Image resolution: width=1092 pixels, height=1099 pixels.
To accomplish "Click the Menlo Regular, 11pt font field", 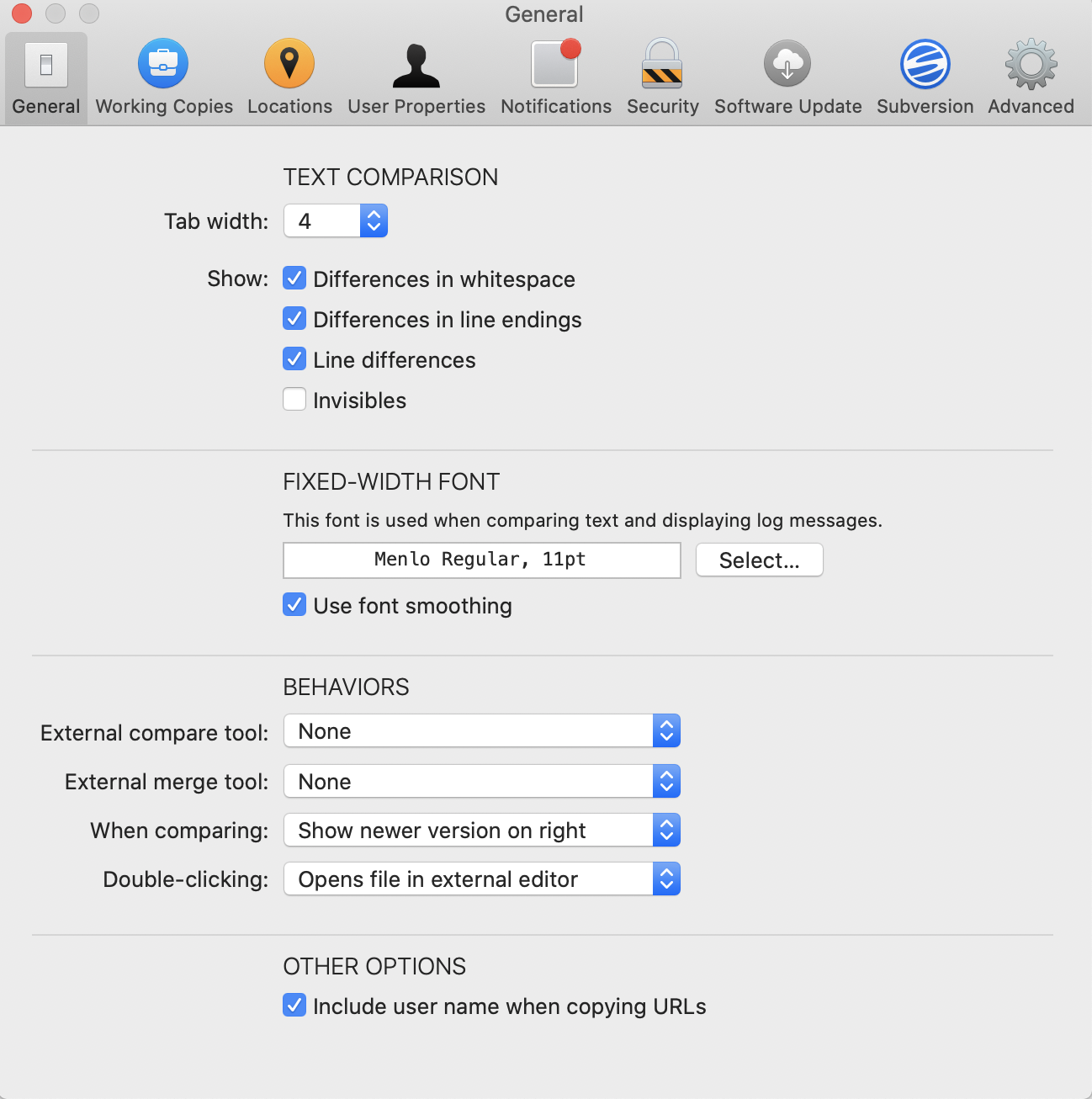I will pyautogui.click(x=482, y=560).
